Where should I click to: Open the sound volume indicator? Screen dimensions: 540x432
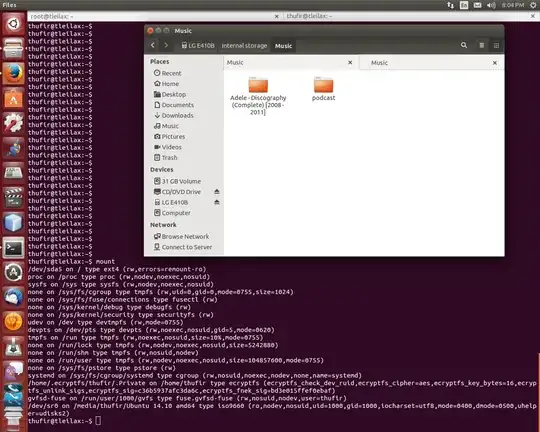point(491,5)
